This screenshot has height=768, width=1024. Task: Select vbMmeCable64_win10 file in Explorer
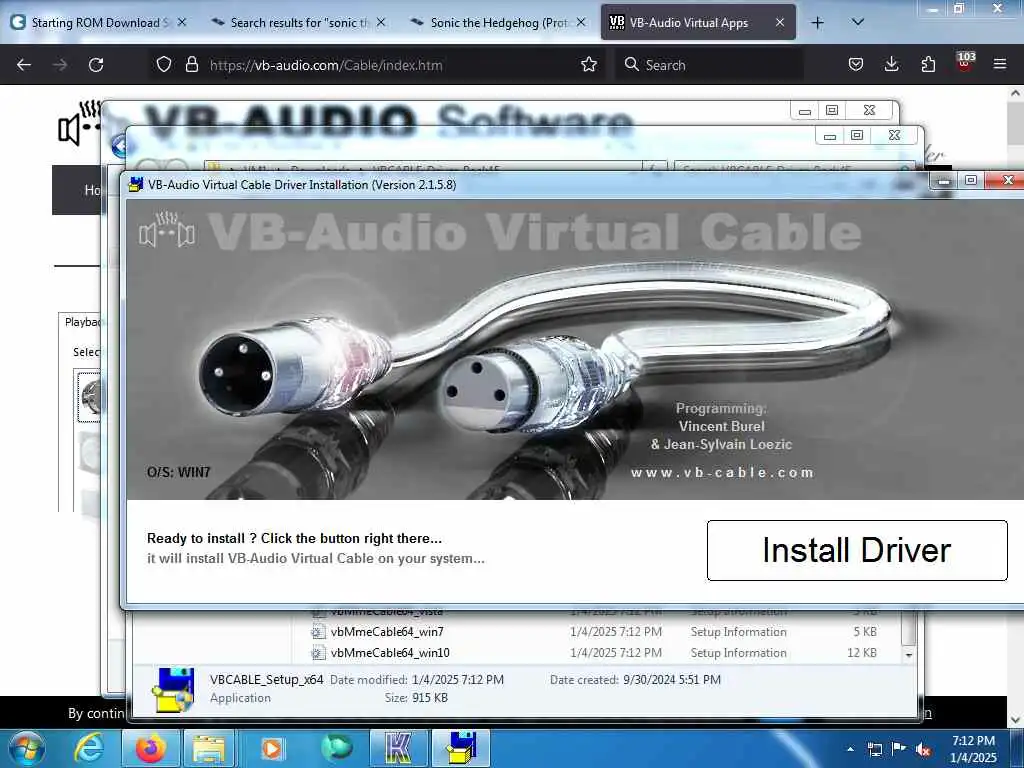click(390, 652)
